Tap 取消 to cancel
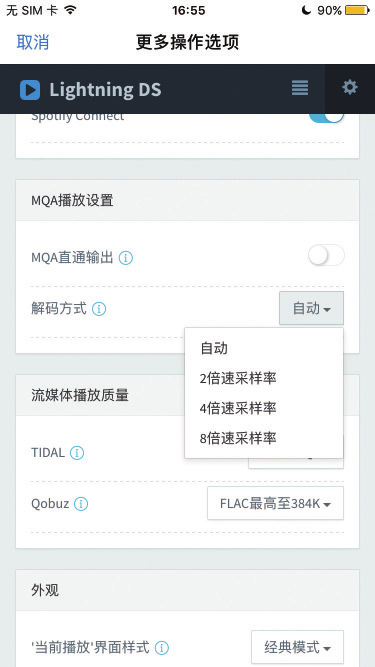 pos(33,42)
